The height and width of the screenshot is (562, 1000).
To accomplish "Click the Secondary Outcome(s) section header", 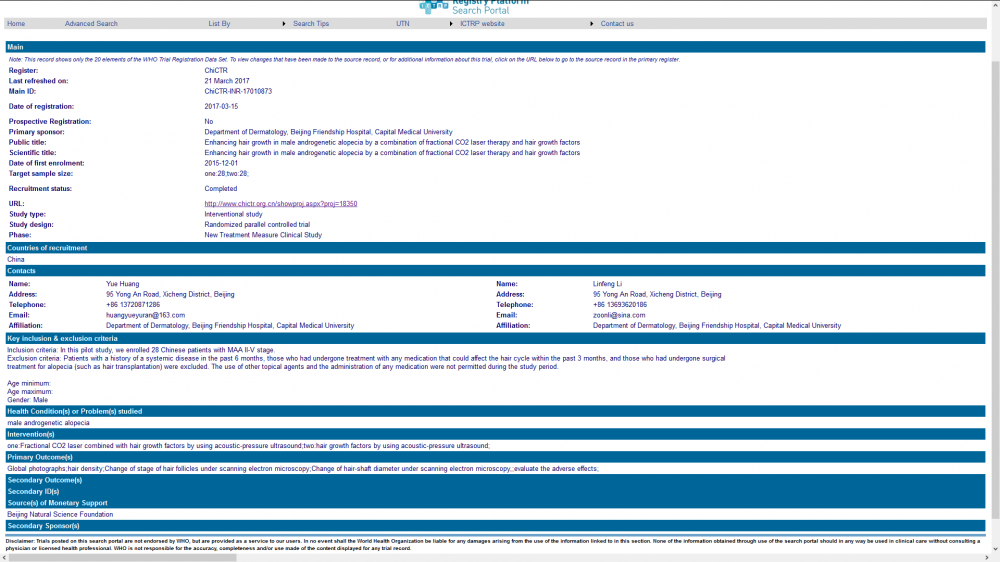I will tap(45, 480).
